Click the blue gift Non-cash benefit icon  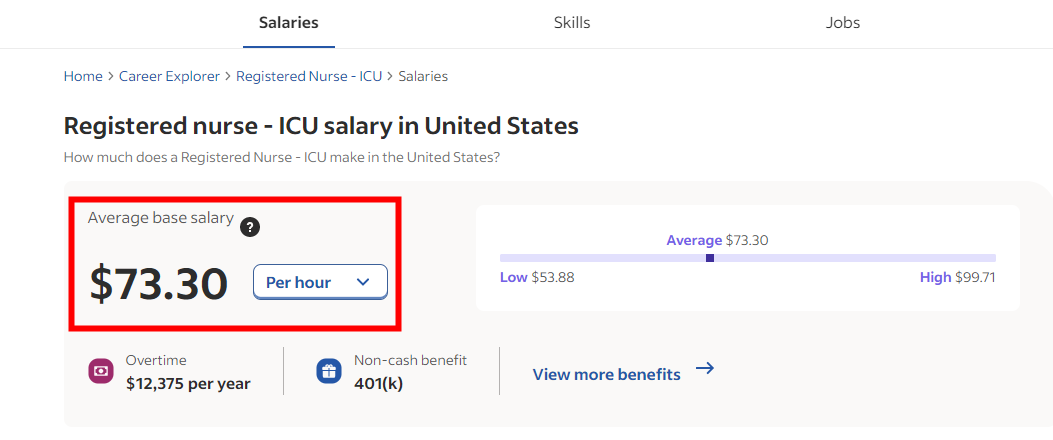click(329, 371)
